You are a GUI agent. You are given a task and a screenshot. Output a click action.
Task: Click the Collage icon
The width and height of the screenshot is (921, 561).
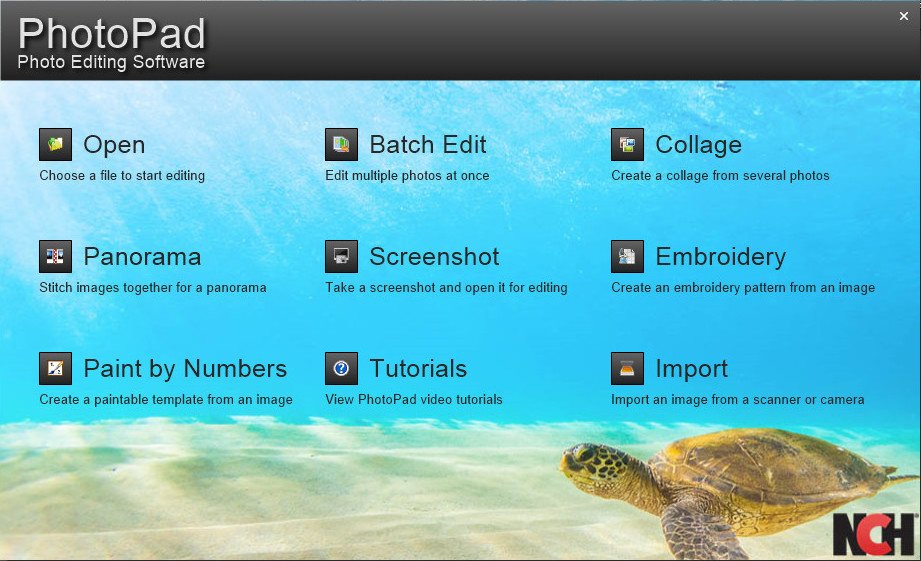[x=628, y=145]
